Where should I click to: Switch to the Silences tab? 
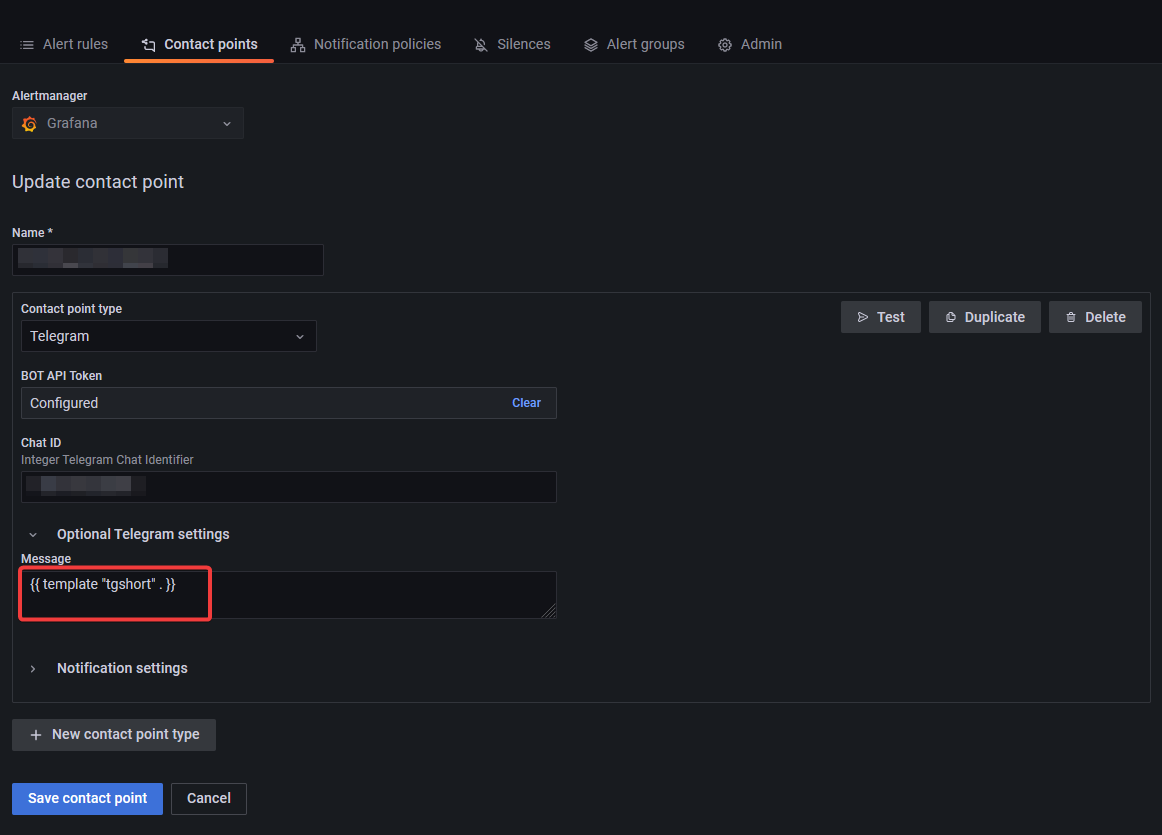(x=512, y=44)
